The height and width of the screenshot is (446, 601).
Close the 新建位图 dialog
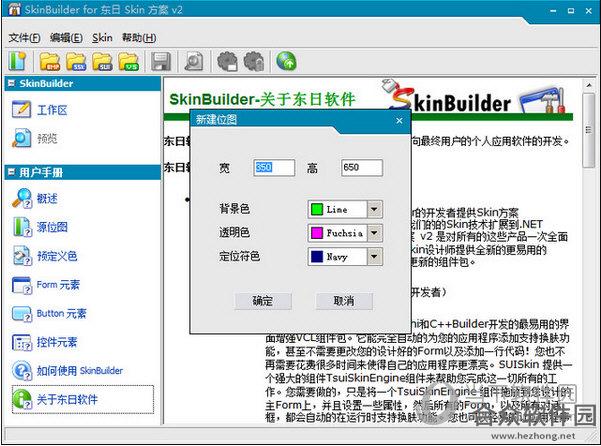click(x=399, y=121)
